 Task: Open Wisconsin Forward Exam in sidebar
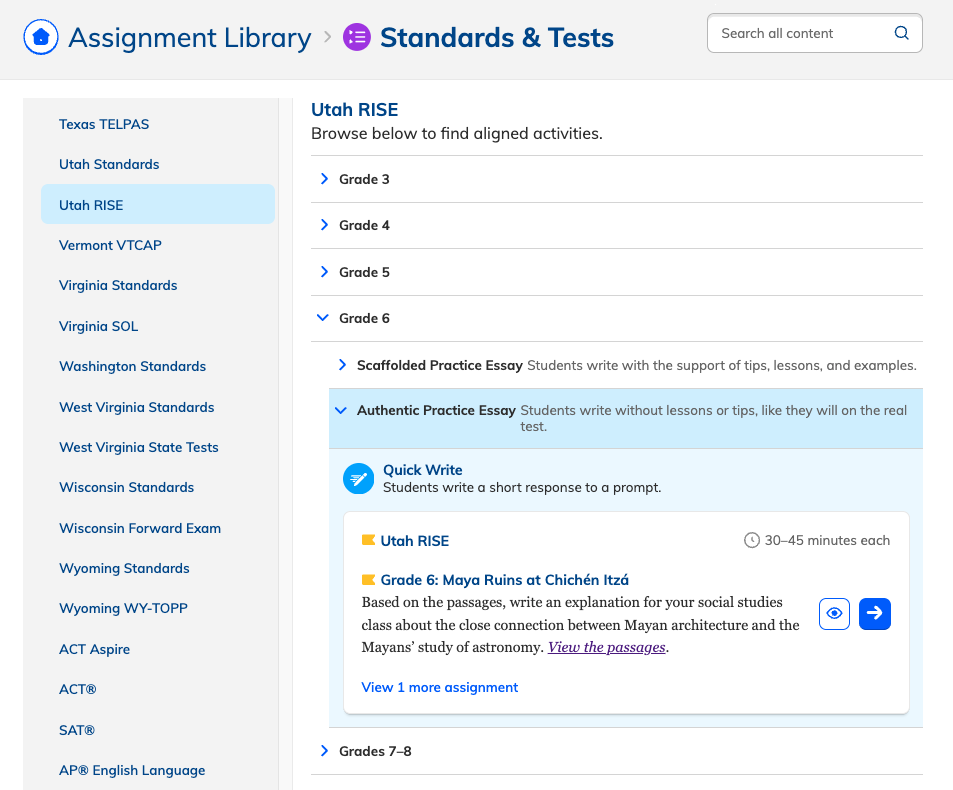140,528
